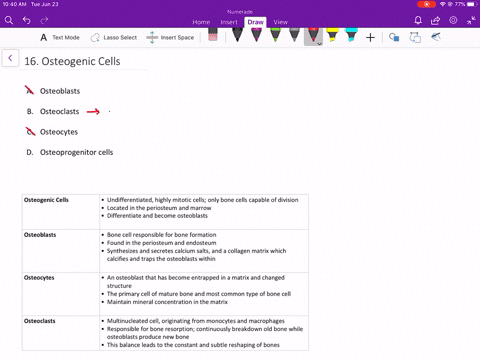Click answer option Osteocytes
This screenshot has height=360, width=480.
[x=59, y=132]
